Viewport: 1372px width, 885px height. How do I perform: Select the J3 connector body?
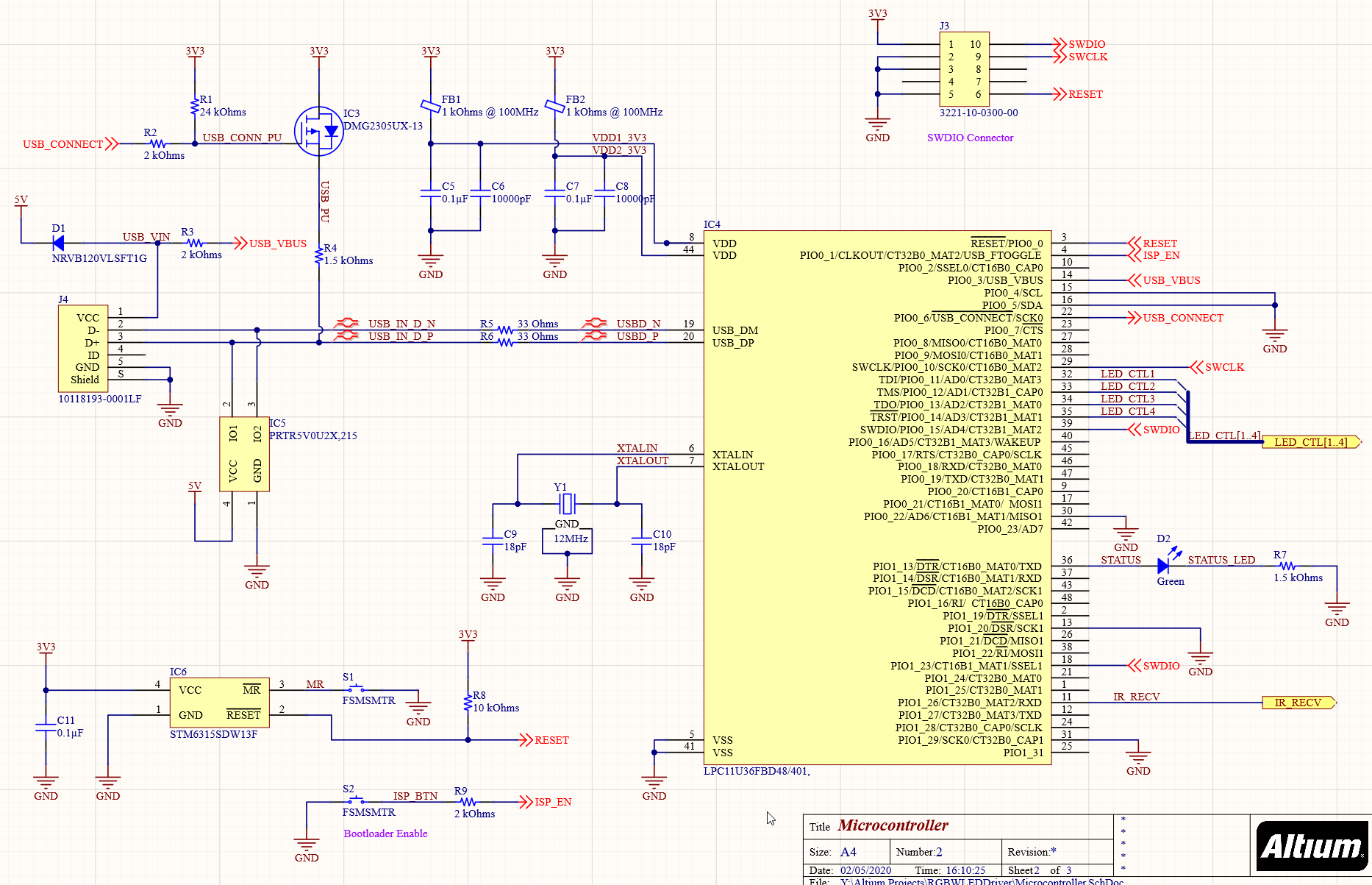[x=964, y=69]
